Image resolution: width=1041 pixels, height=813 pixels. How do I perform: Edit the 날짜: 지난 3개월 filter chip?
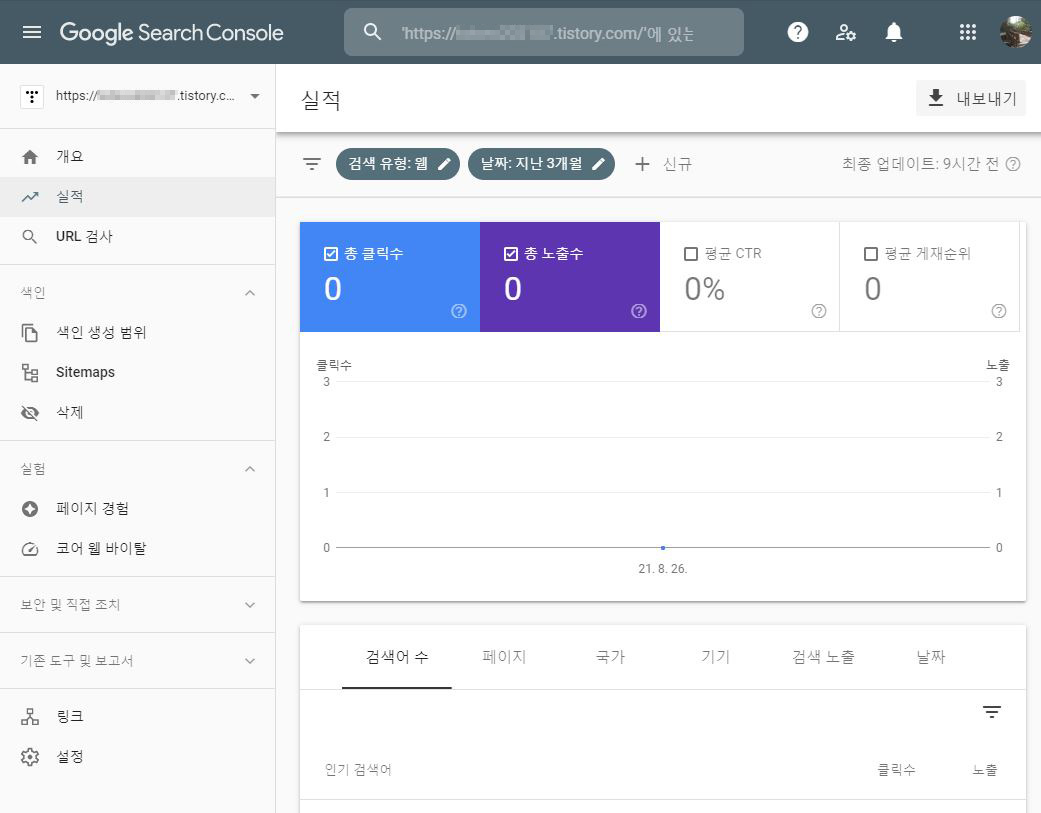click(x=541, y=164)
